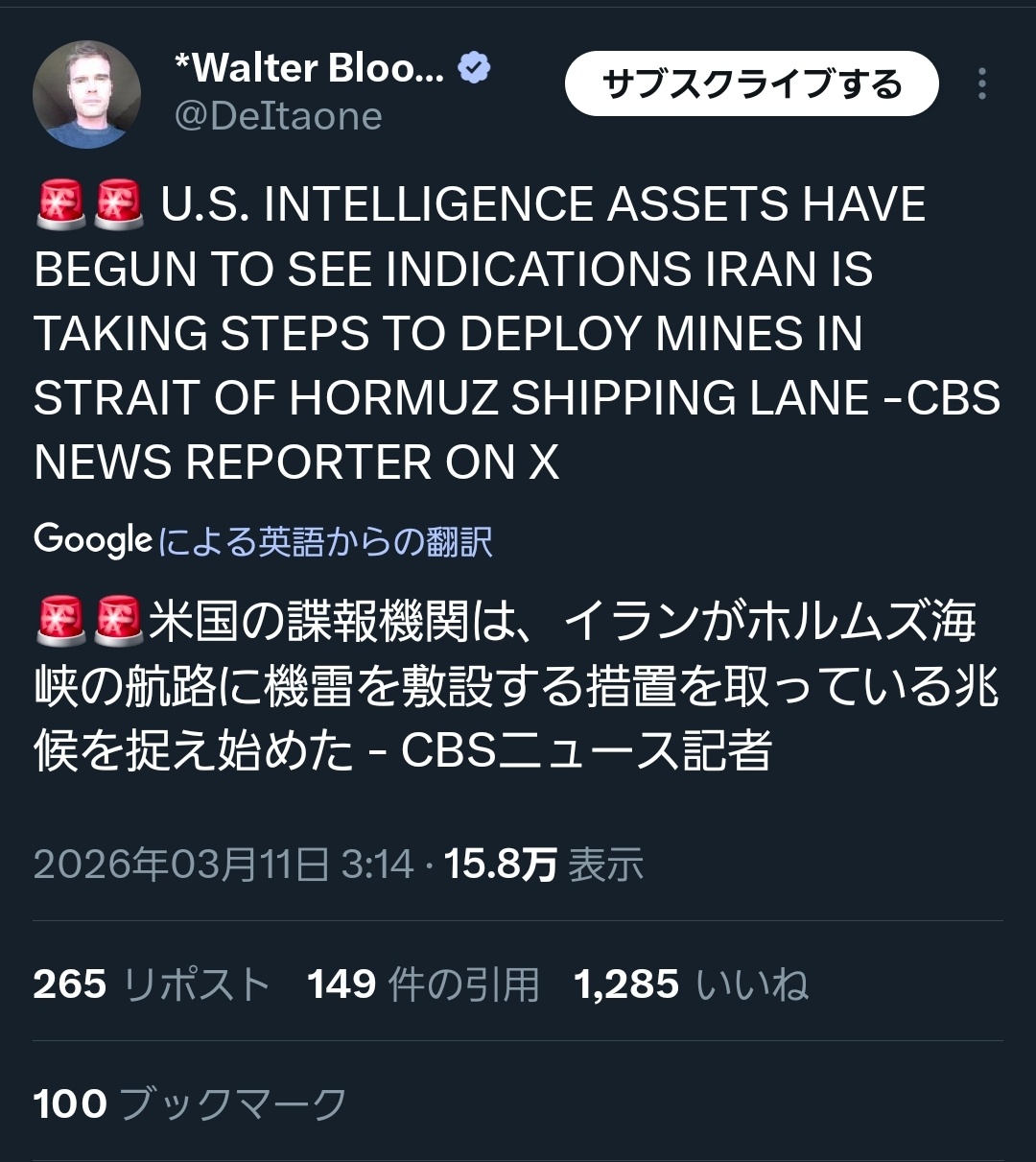
Task: Click the first siren emoji before 米国の諜報機関
Action: tap(60, 621)
